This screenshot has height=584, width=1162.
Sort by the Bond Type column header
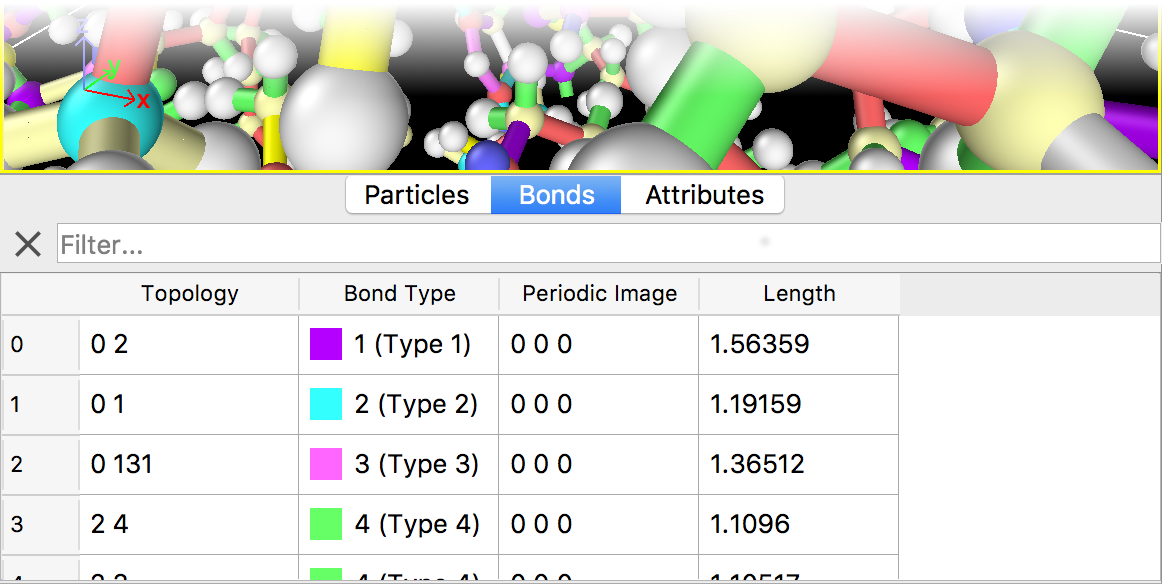pos(399,294)
